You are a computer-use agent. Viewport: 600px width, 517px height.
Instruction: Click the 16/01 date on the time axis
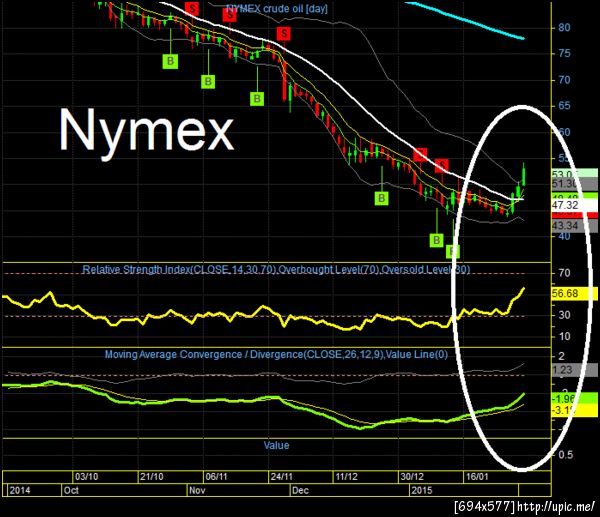(x=477, y=477)
